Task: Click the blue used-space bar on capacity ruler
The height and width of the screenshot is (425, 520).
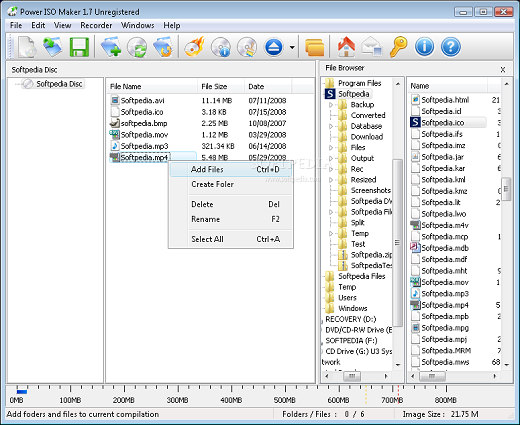Action: (22, 392)
